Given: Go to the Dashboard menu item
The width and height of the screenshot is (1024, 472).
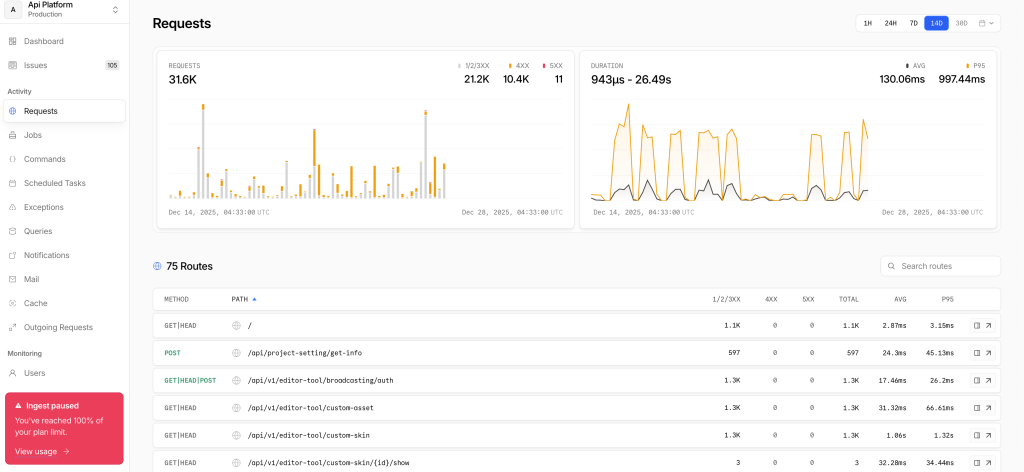Looking at the screenshot, I should click(44, 41).
